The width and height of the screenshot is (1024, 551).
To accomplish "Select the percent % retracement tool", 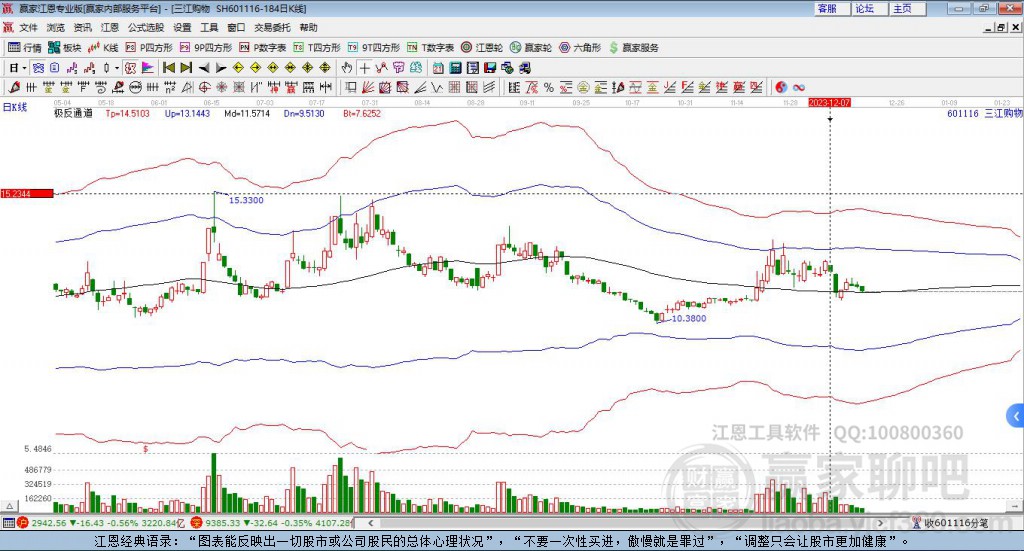I will [549, 87].
